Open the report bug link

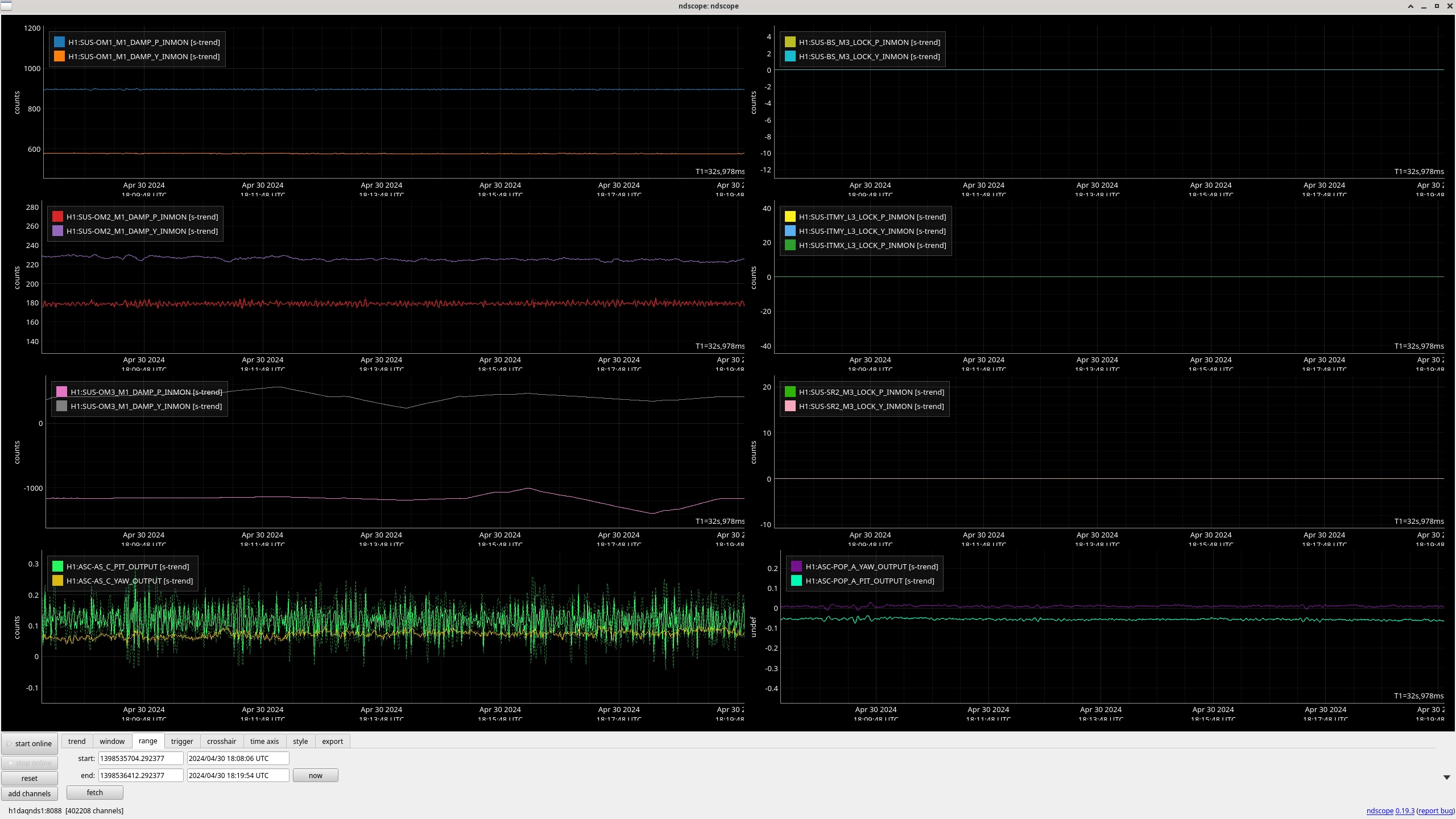[x=1436, y=810]
